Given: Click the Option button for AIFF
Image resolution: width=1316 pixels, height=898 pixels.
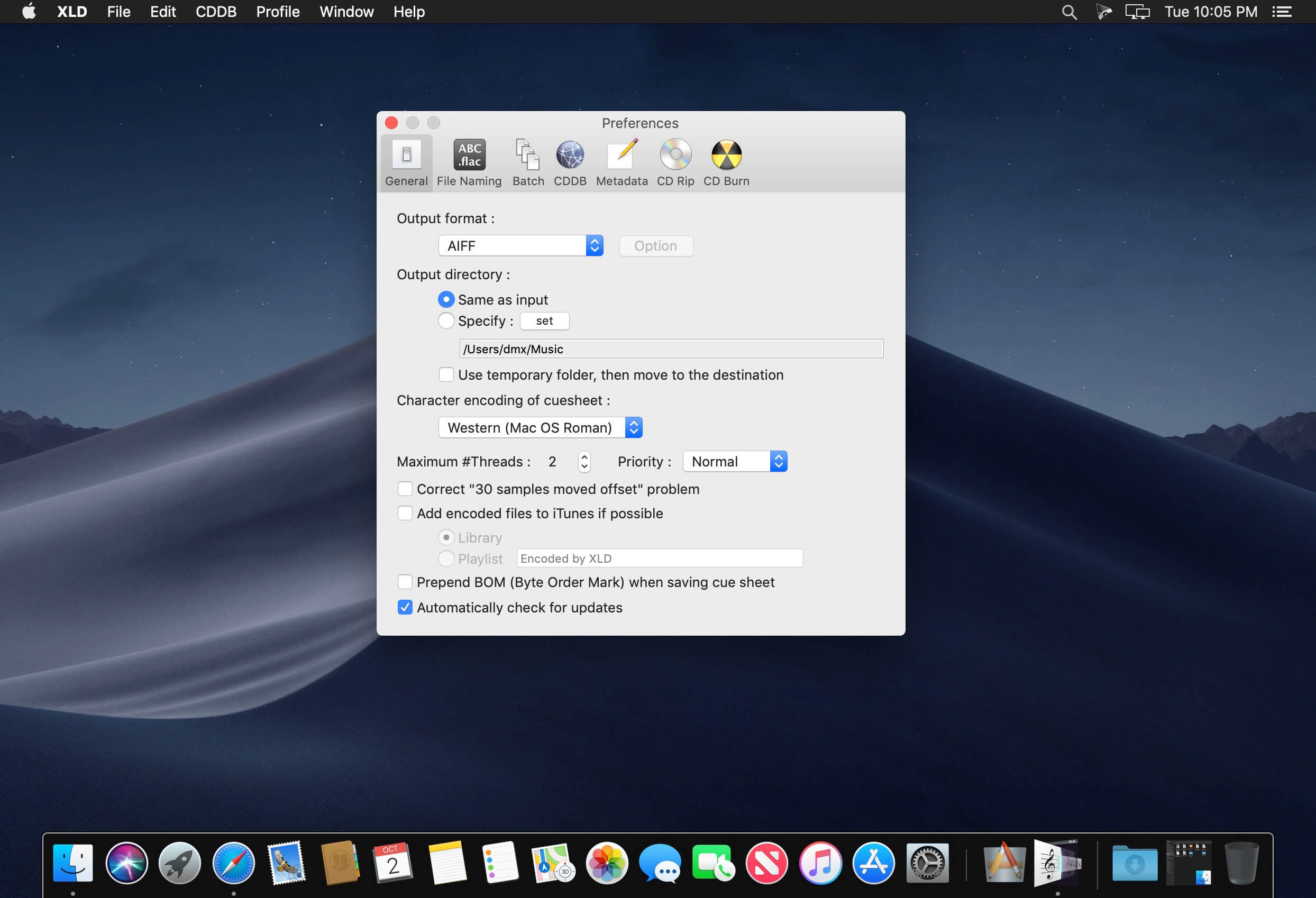Looking at the screenshot, I should 655,245.
